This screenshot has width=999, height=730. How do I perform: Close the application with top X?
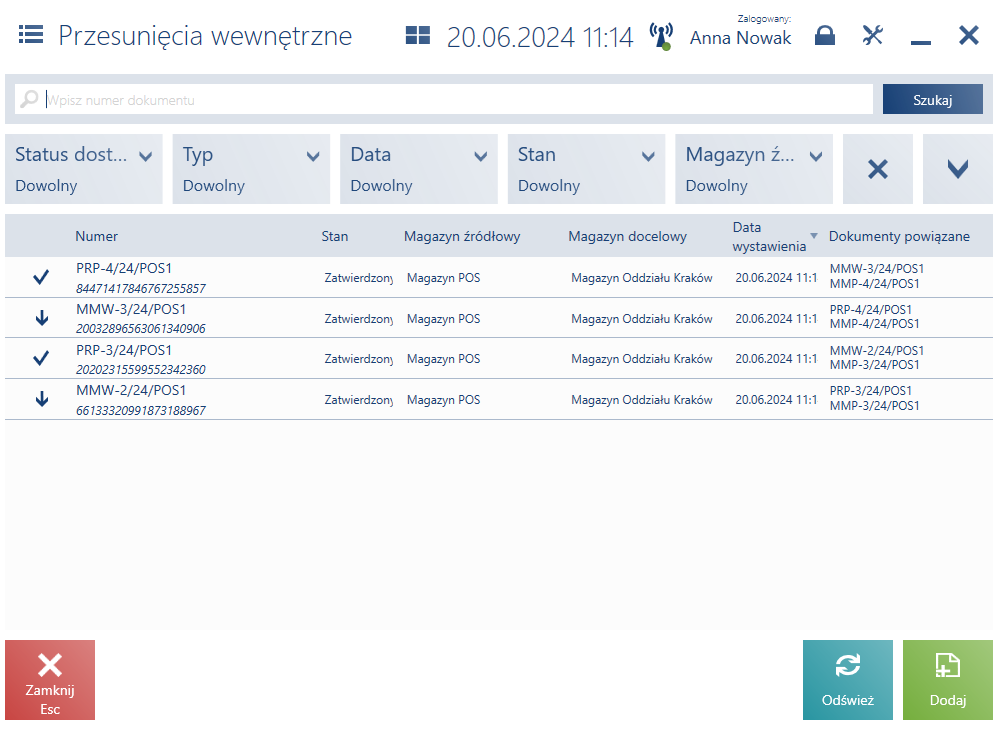pos(968,35)
